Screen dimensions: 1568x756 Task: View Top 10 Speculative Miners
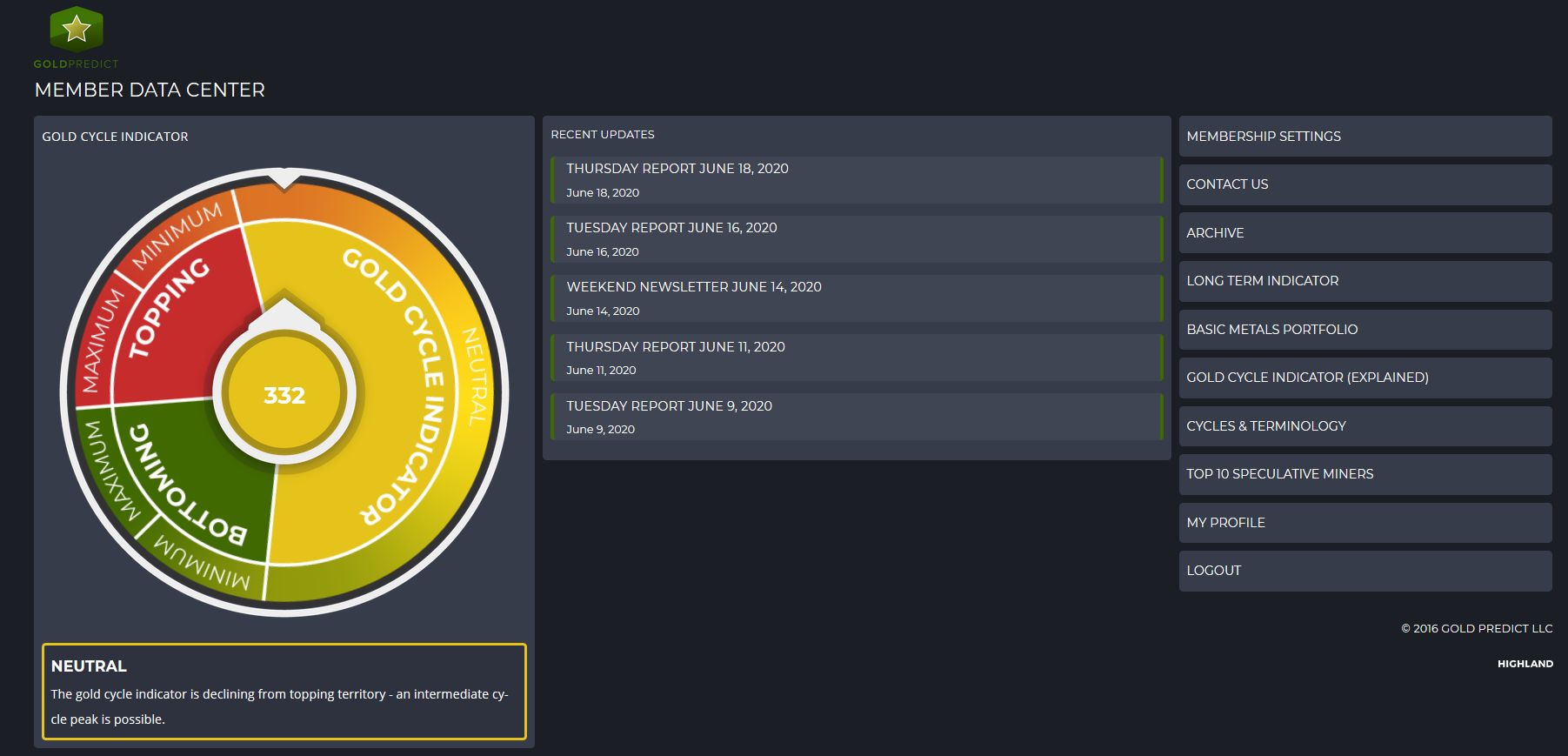[x=1365, y=474]
